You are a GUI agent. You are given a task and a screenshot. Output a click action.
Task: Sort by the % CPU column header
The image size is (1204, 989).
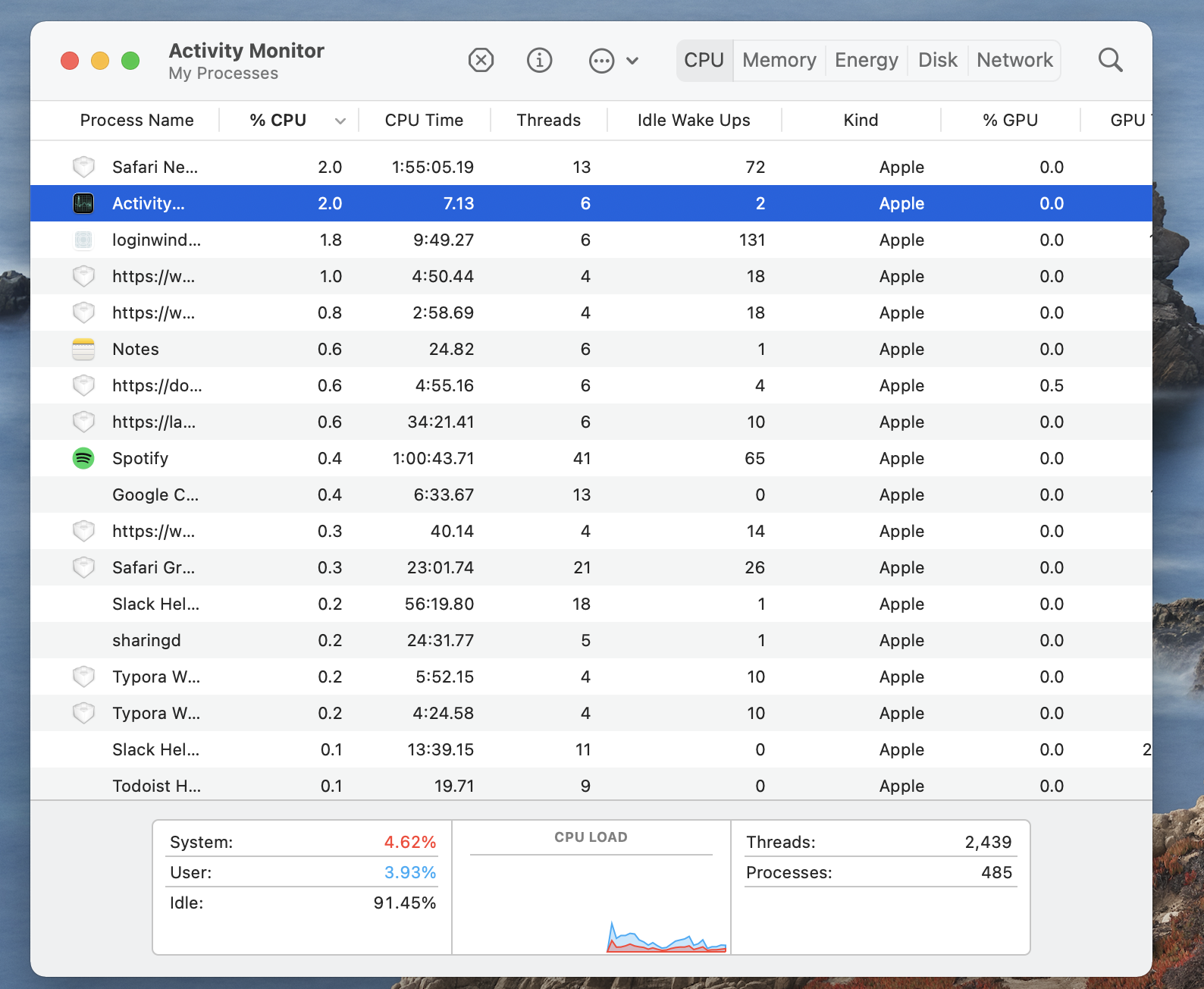click(x=277, y=120)
